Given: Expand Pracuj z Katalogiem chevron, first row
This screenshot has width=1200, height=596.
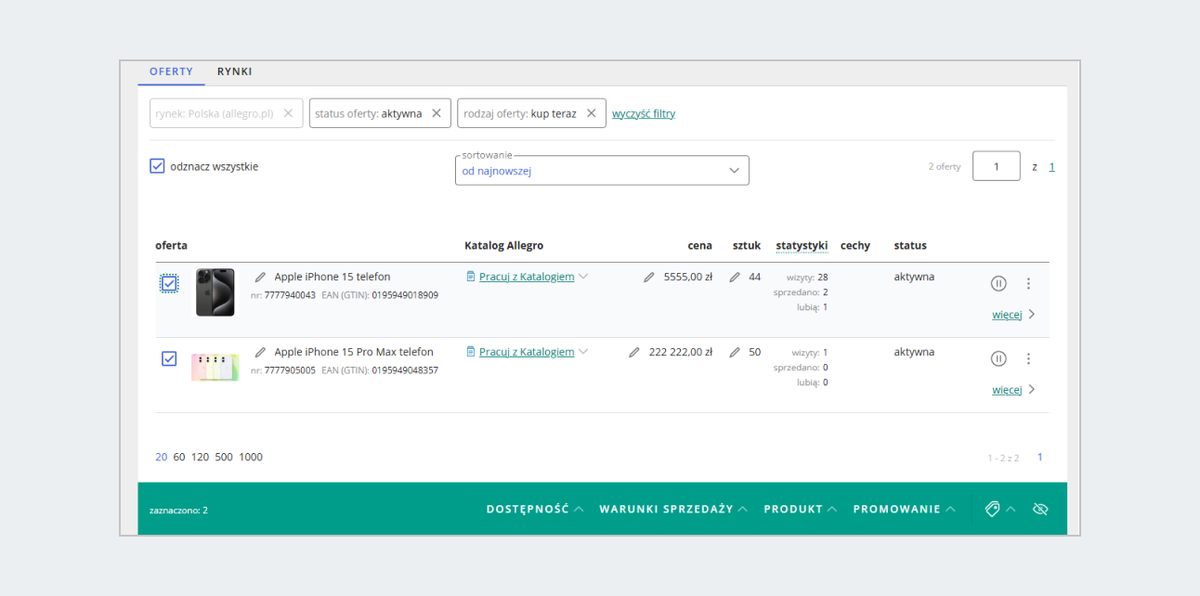Looking at the screenshot, I should click(584, 276).
